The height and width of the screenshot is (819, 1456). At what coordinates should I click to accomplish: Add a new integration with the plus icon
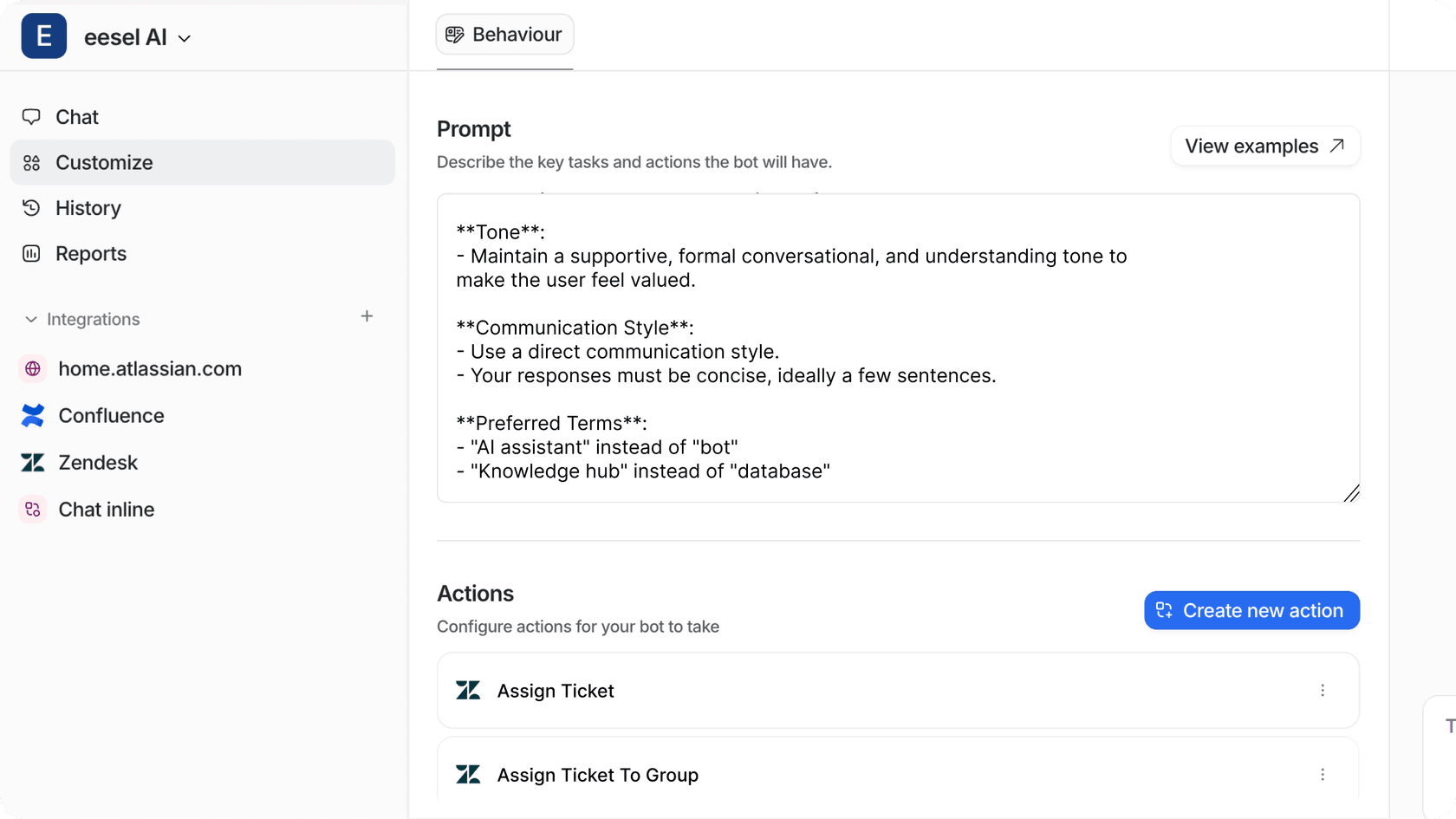367,316
